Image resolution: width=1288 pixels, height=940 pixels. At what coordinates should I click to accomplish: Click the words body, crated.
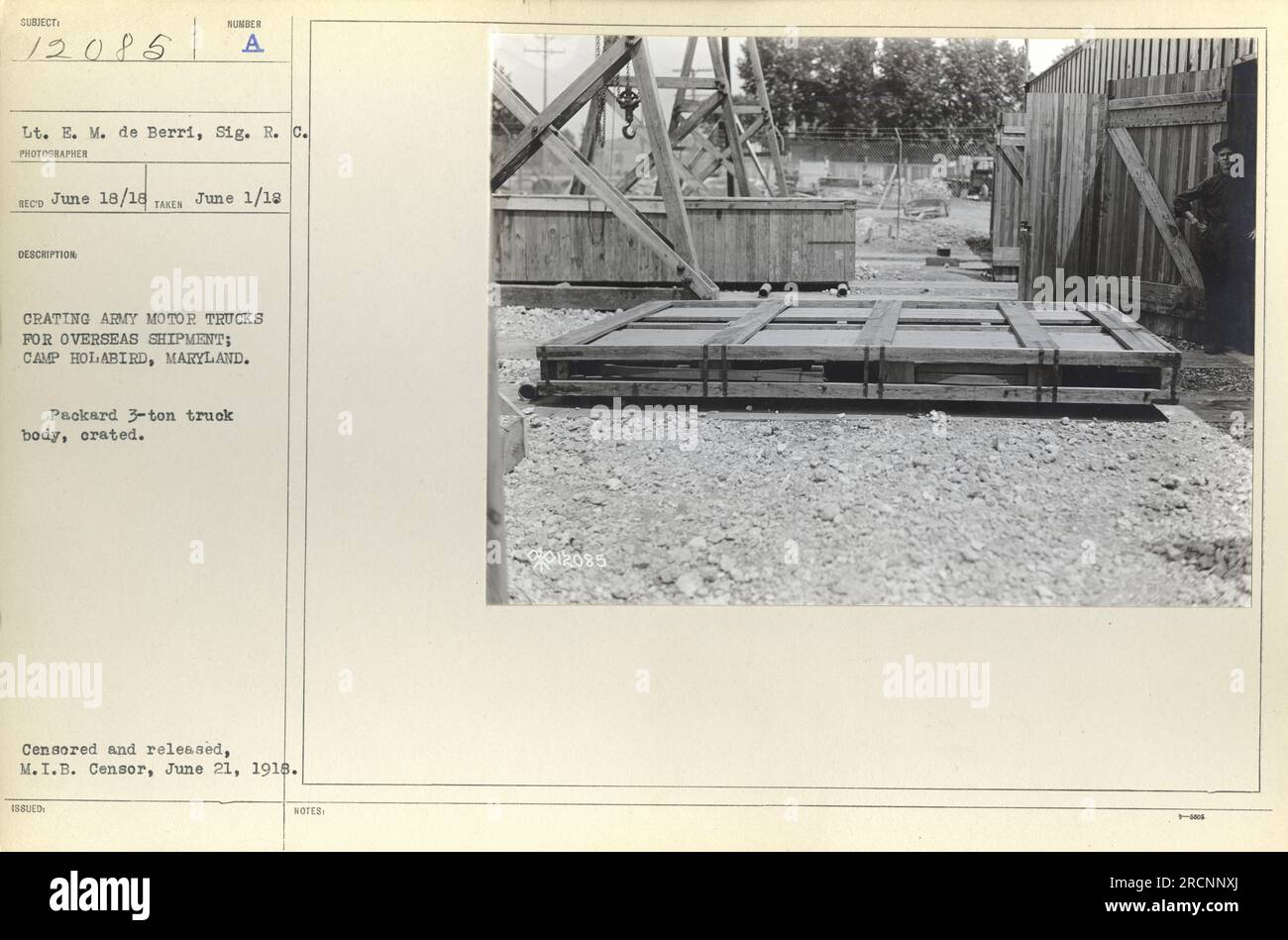[82, 435]
